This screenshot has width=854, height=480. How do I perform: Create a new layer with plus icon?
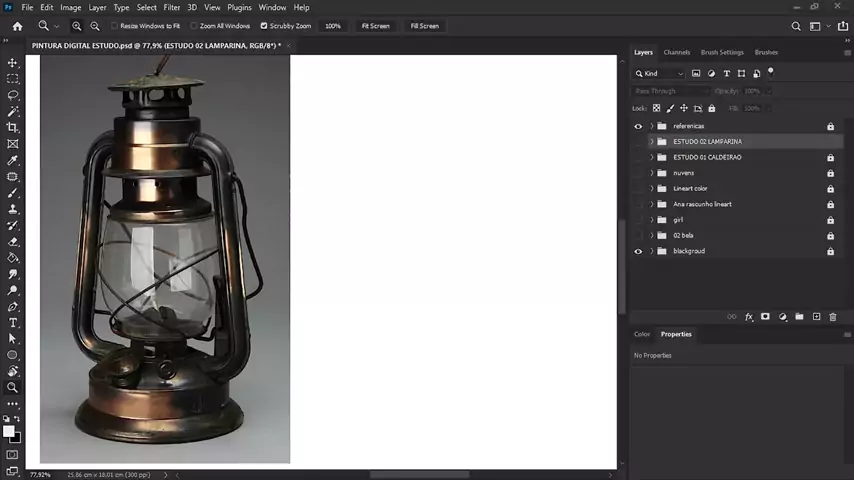pyautogui.click(x=816, y=317)
